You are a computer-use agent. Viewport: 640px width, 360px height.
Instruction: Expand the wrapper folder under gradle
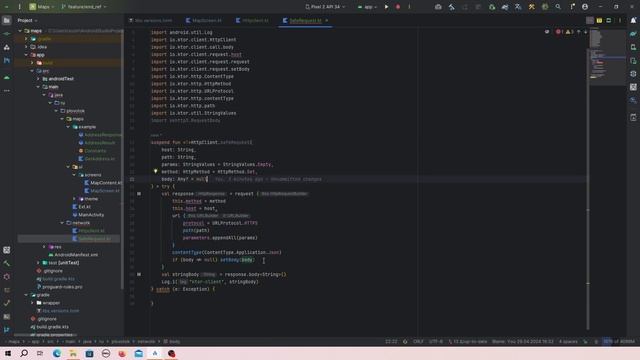coord(32,303)
